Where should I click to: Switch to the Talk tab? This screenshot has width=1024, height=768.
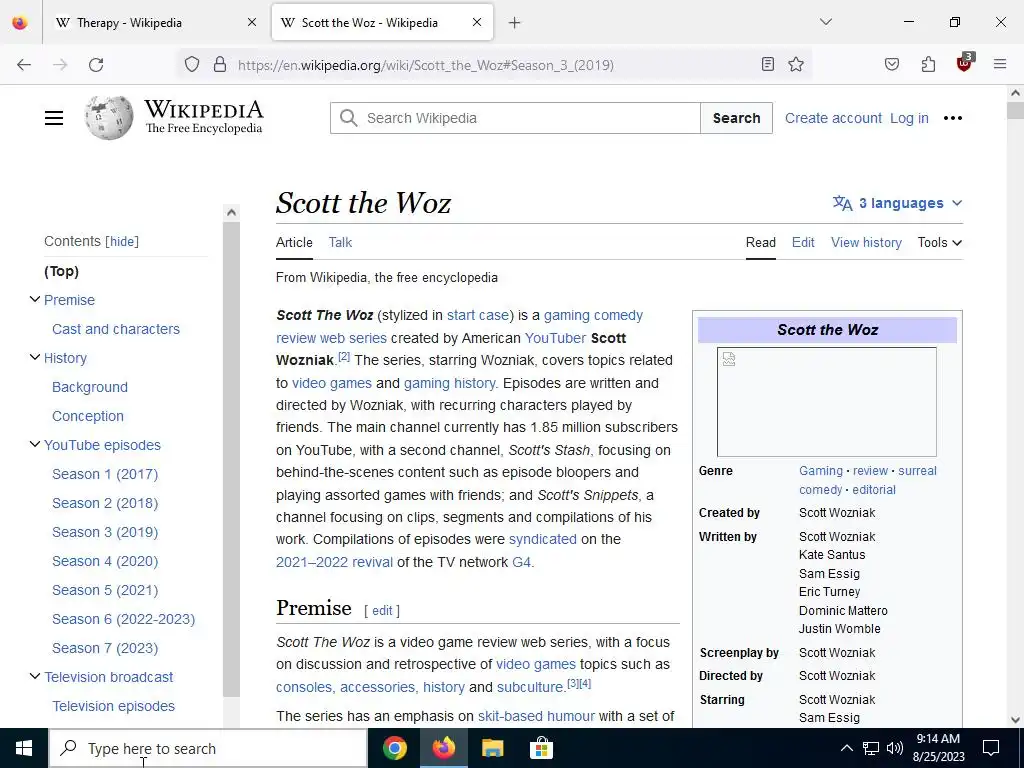click(x=340, y=242)
